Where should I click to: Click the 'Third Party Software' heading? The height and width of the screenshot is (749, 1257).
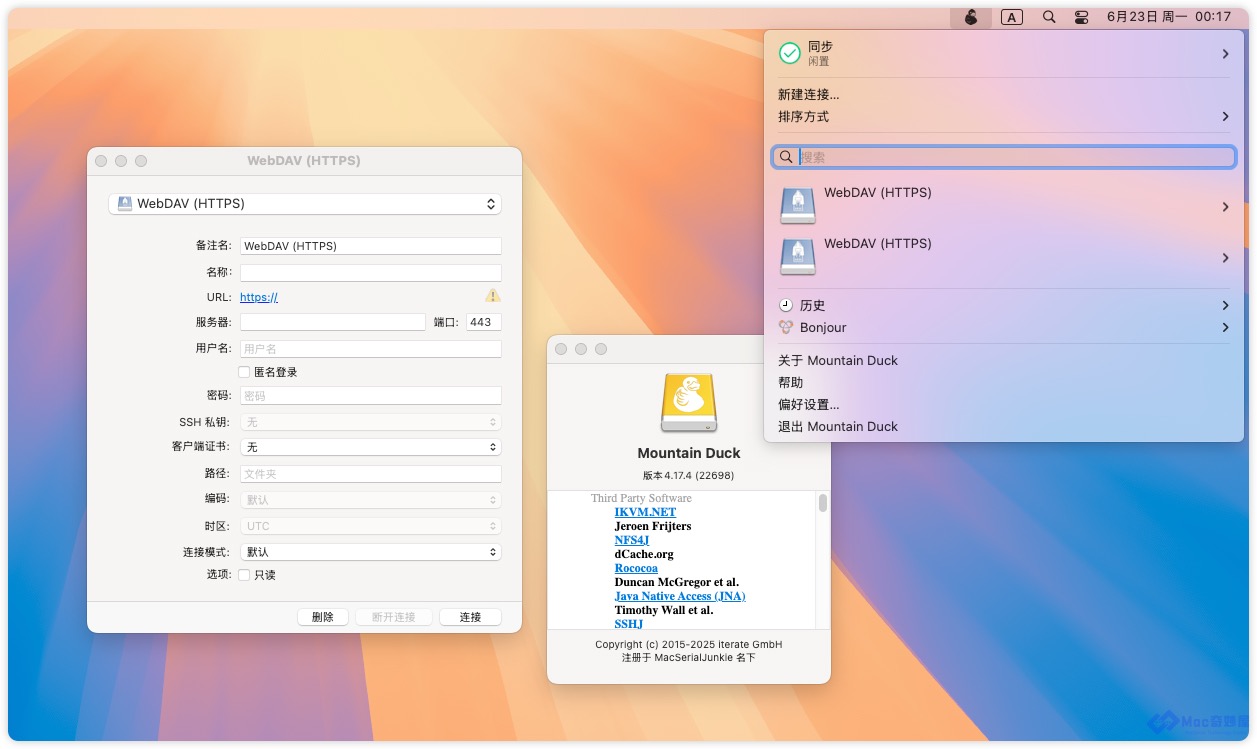click(x=641, y=498)
